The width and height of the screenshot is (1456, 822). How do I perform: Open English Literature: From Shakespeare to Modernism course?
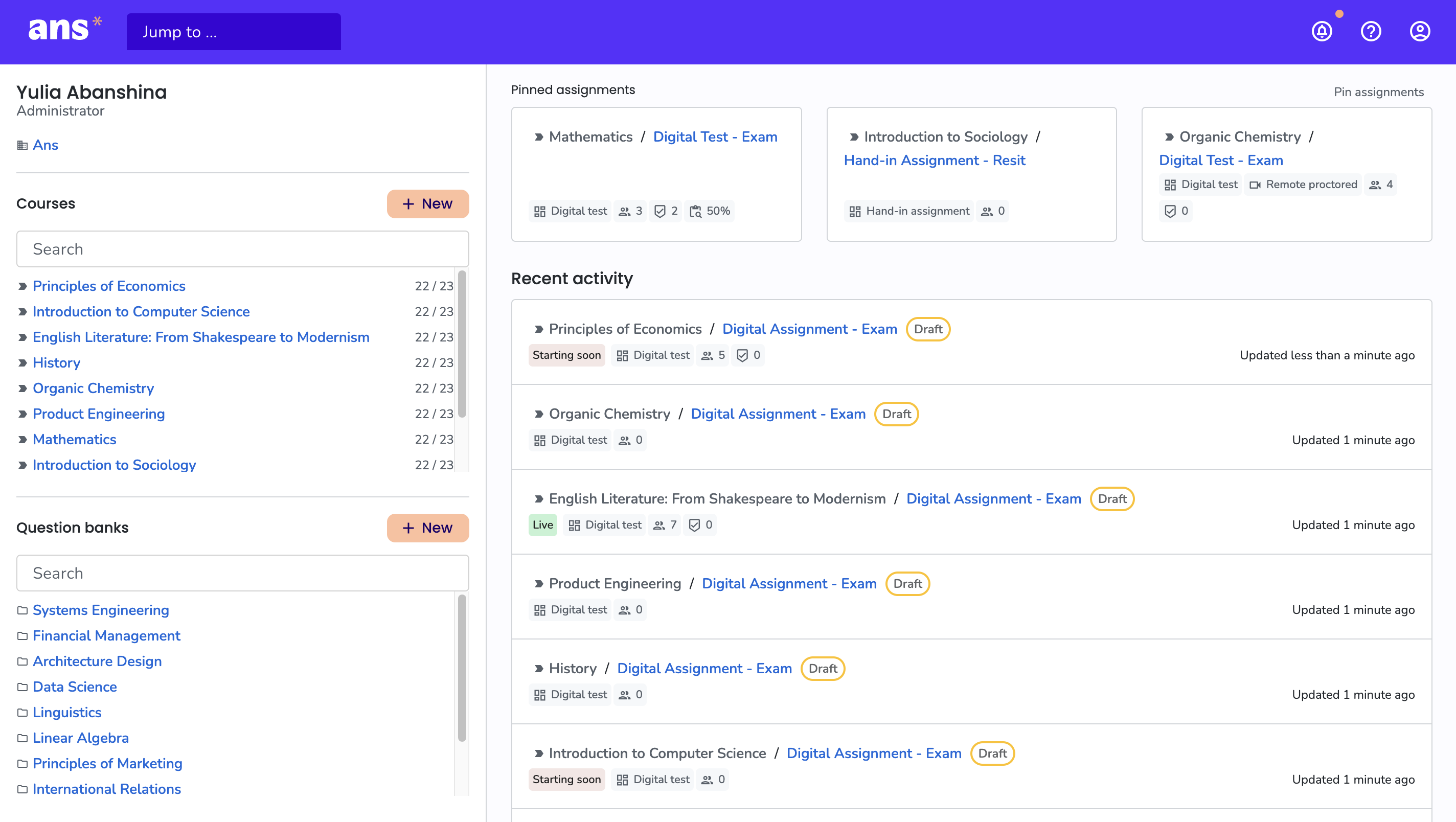click(200, 337)
